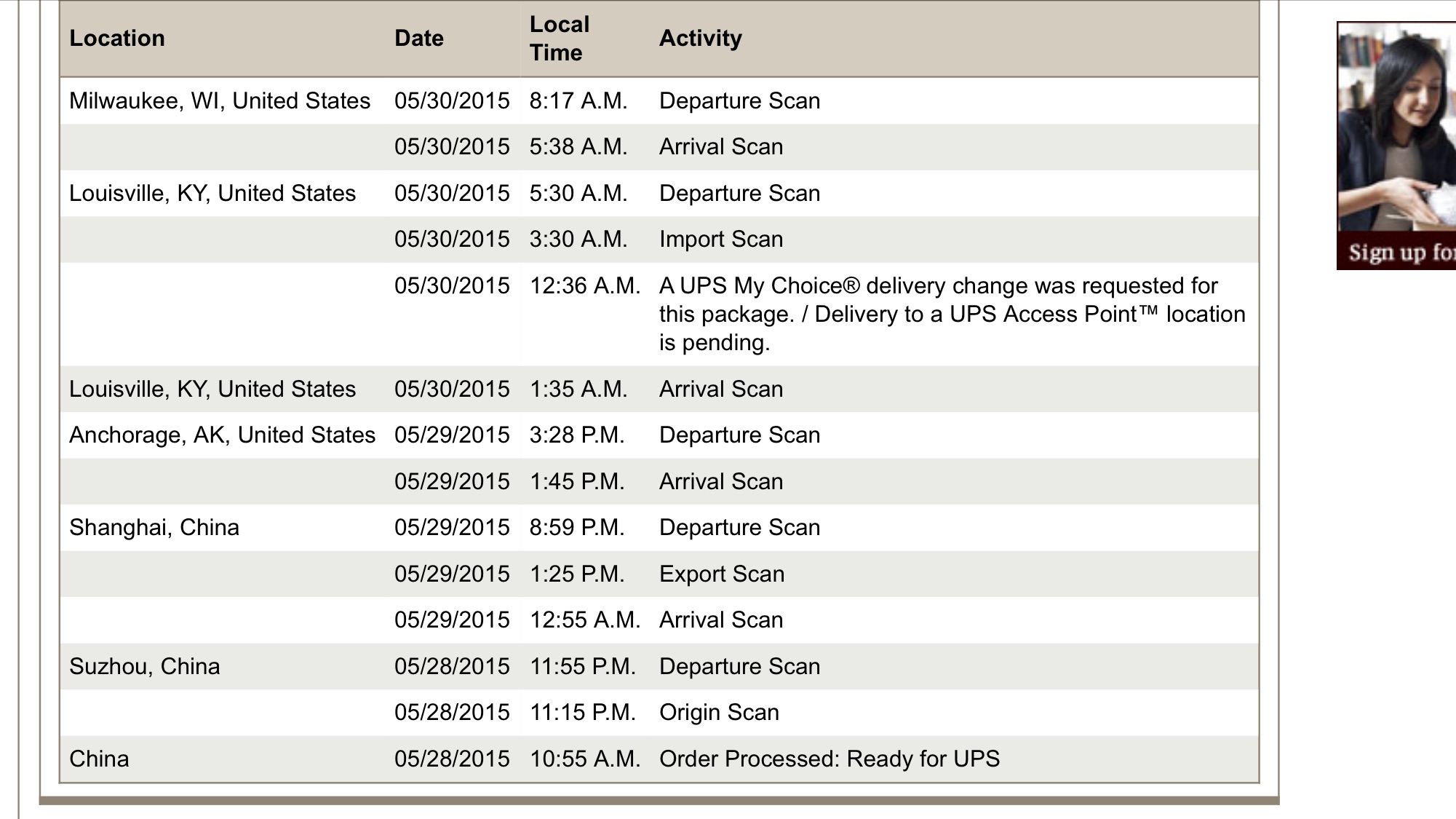Click the Shanghai, China location cell
1456x819 pixels.
click(154, 528)
